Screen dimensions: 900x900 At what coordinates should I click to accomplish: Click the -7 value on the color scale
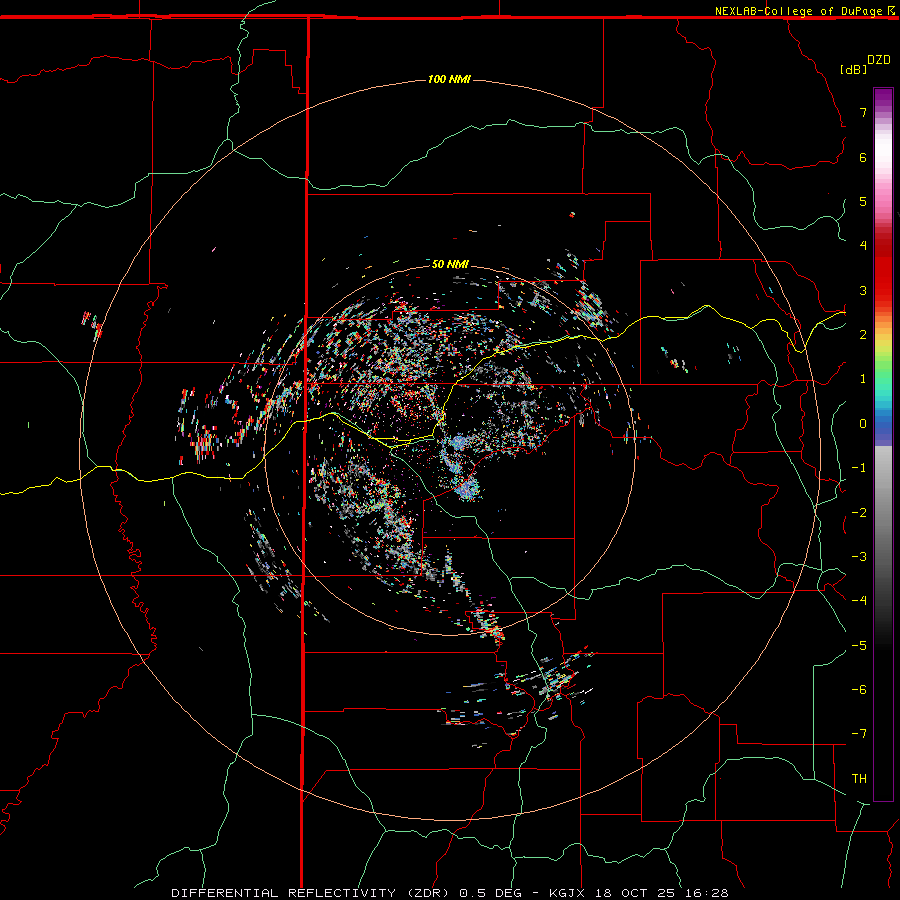859,734
